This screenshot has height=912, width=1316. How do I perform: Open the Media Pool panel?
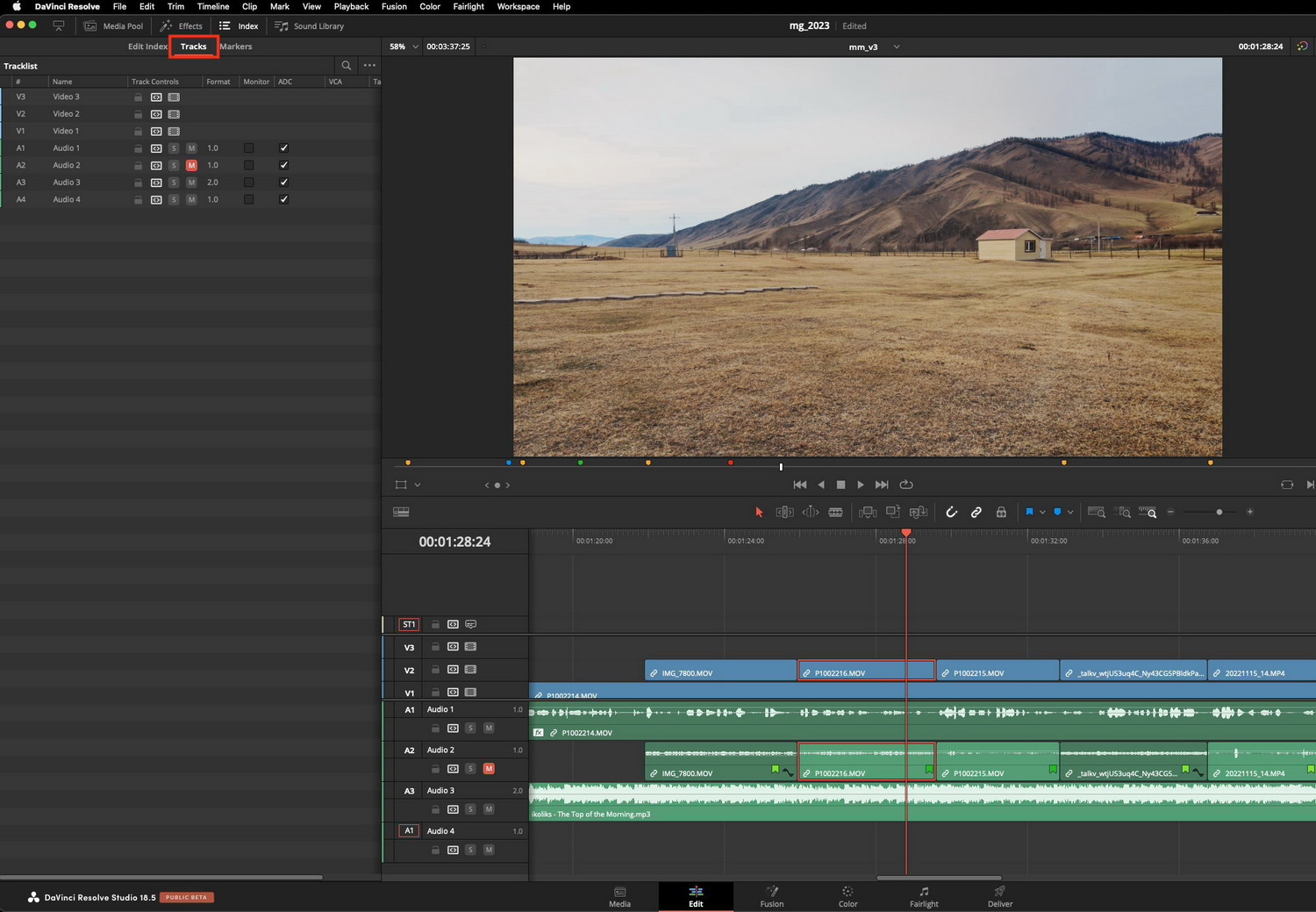point(113,26)
